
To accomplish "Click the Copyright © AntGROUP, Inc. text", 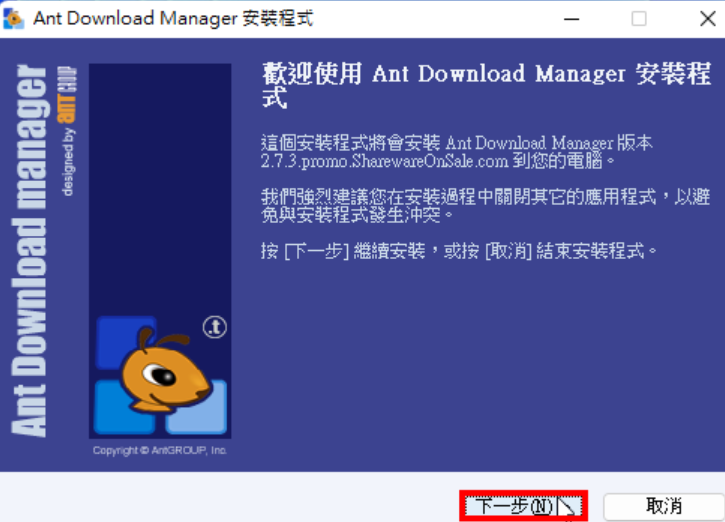I will pos(160,450).
